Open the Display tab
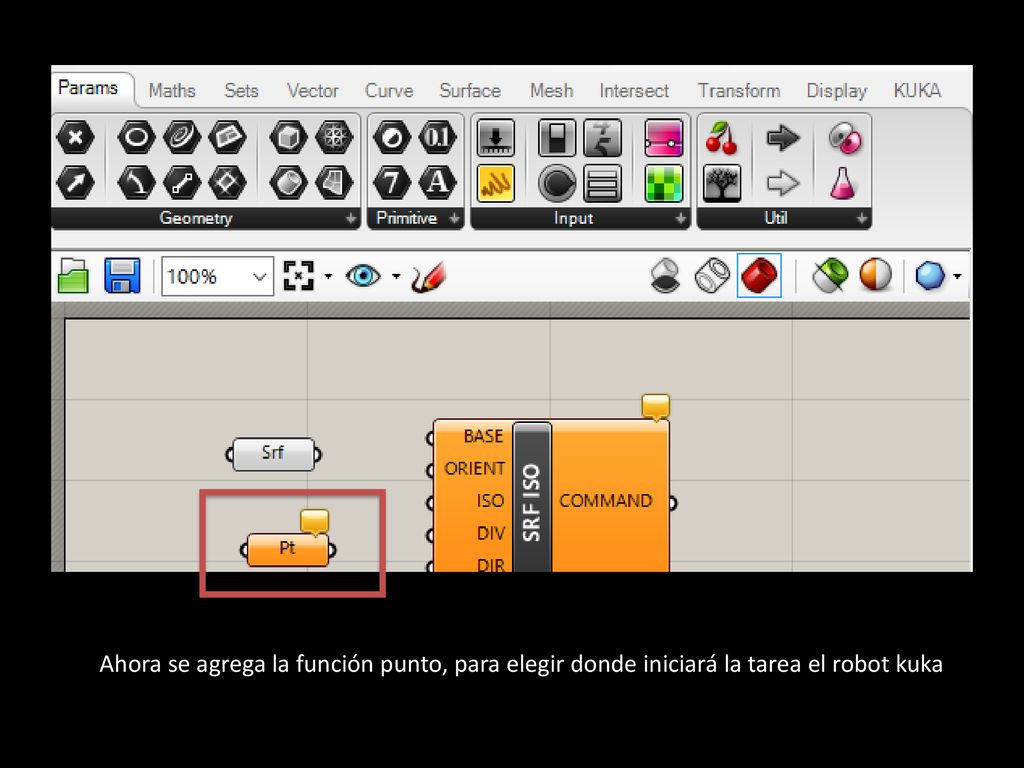 click(837, 90)
